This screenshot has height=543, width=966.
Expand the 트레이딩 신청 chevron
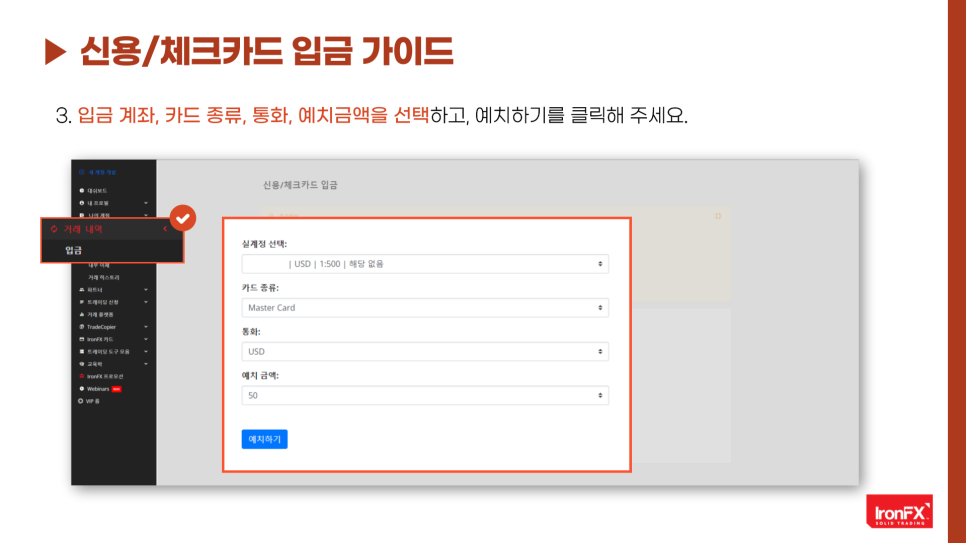tap(146, 302)
